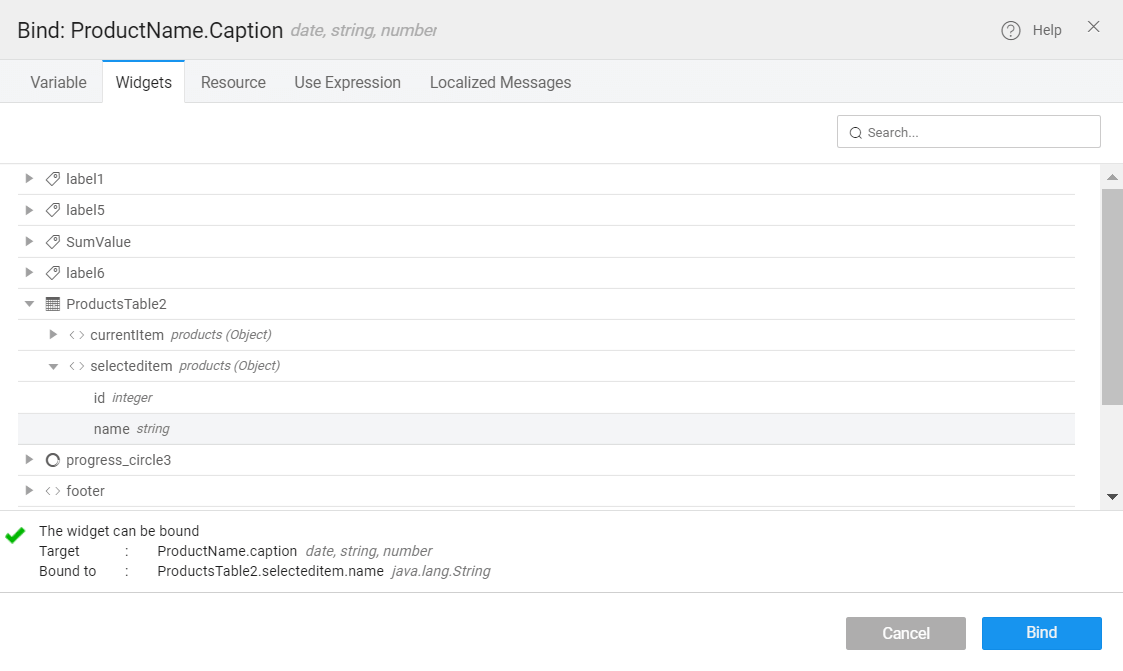Switch to the Variable tab
1123x671 pixels.
pyautogui.click(x=58, y=82)
